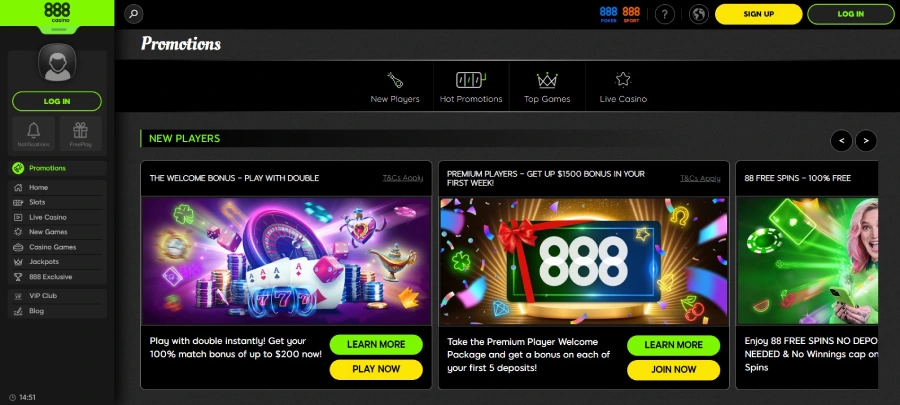900x405 pixels.
Task: Open the 888 Poker logo link
Action: 608,14
